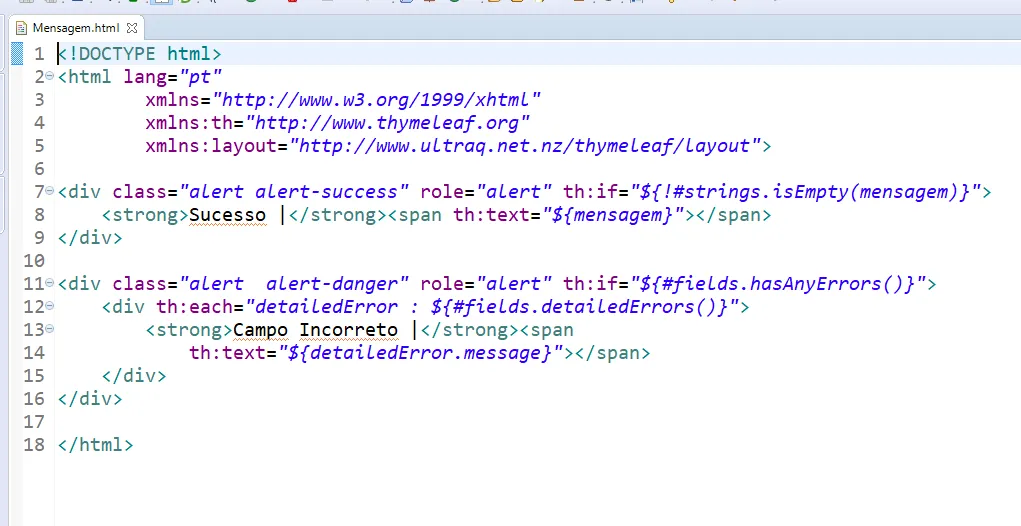Screen dimensions: 1021x526
Task: Collapse the html element fold on line 2
Action: (49, 76)
